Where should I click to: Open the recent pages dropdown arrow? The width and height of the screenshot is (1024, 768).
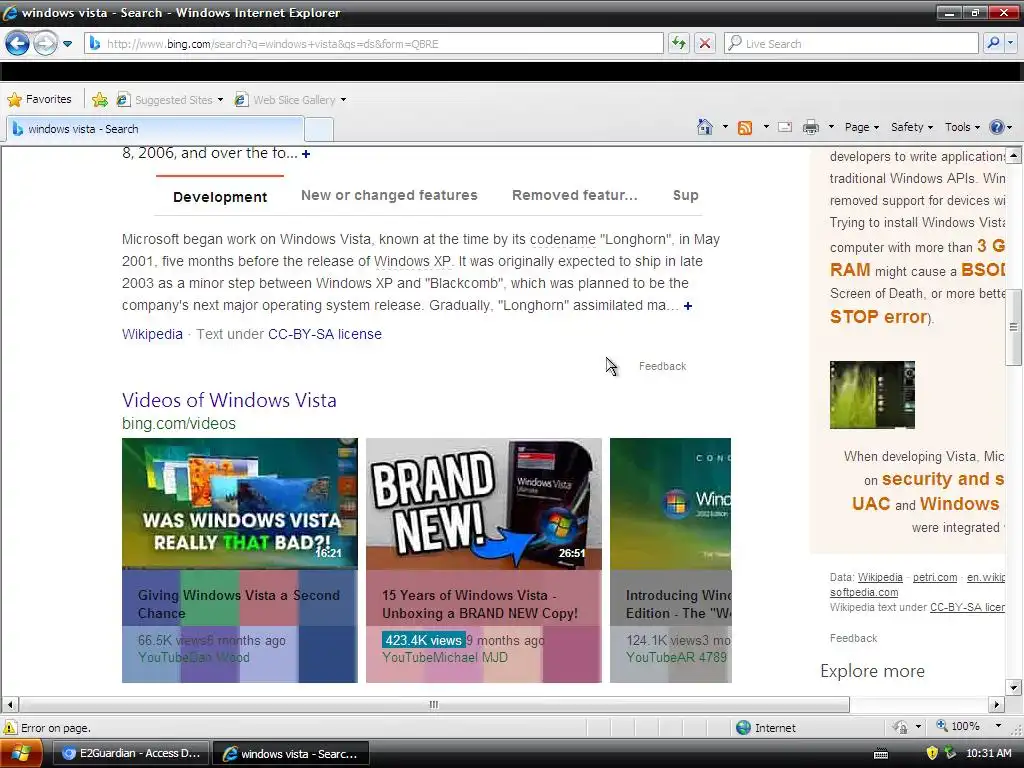pos(67,44)
